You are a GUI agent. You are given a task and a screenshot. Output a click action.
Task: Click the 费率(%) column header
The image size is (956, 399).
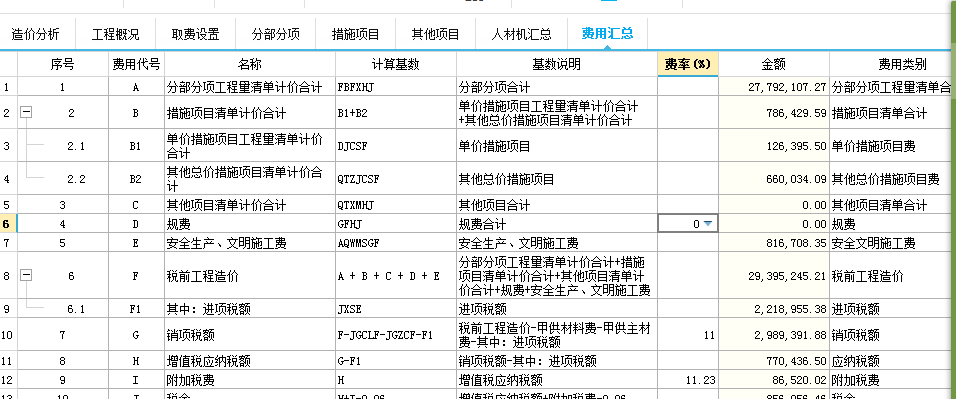(x=688, y=64)
